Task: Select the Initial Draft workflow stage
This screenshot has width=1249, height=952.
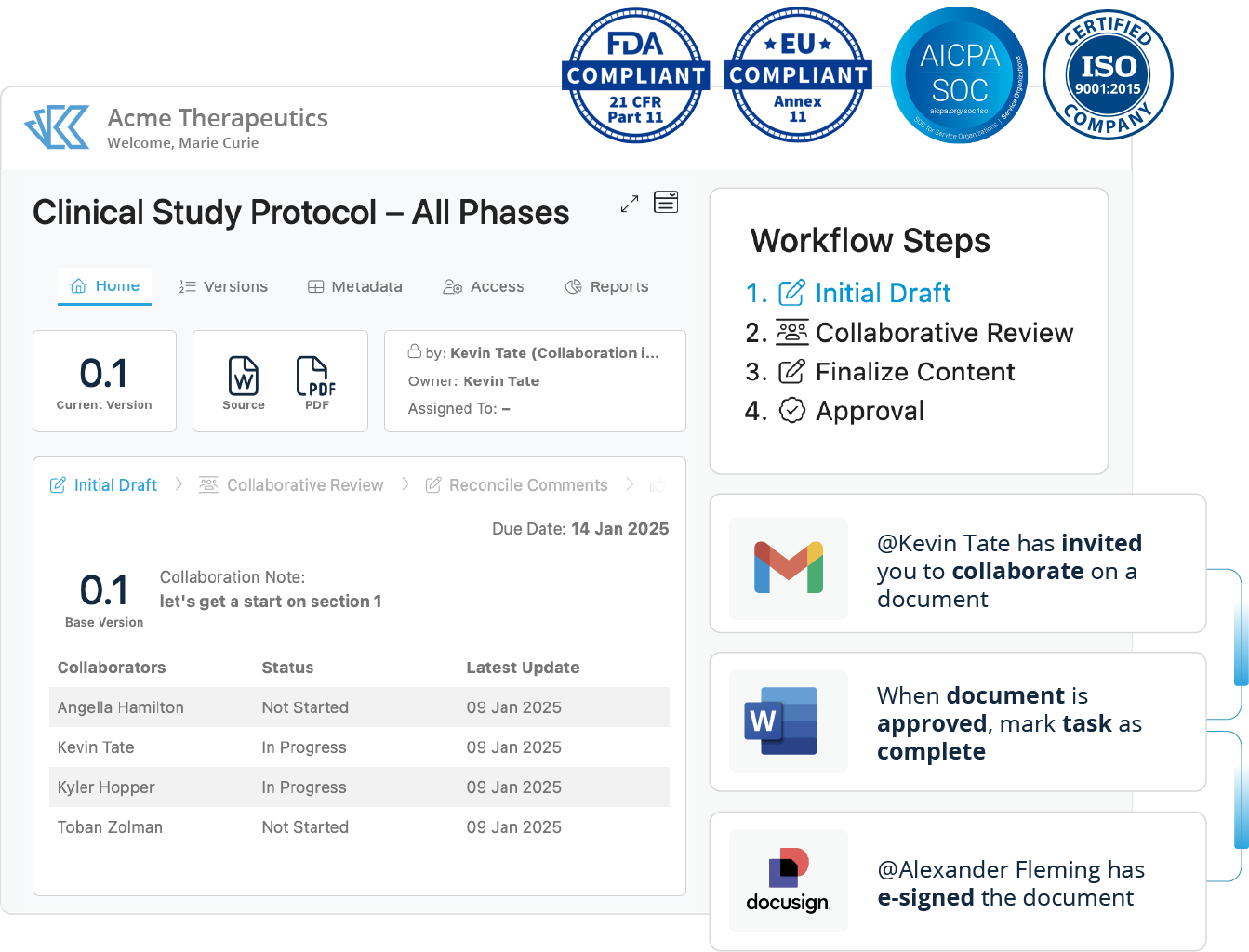Action: 103,485
